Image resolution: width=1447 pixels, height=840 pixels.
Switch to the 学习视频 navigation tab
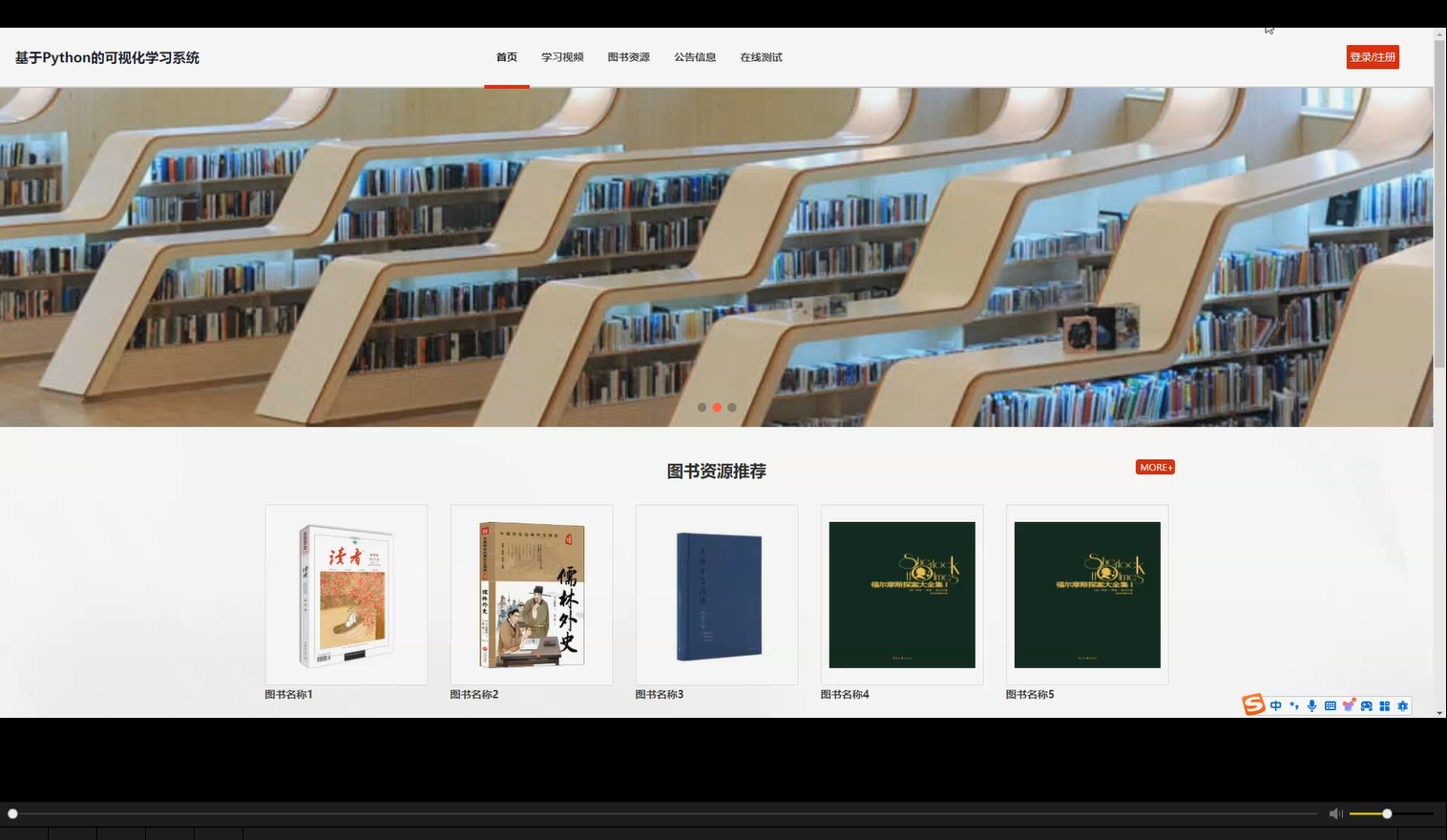562,57
